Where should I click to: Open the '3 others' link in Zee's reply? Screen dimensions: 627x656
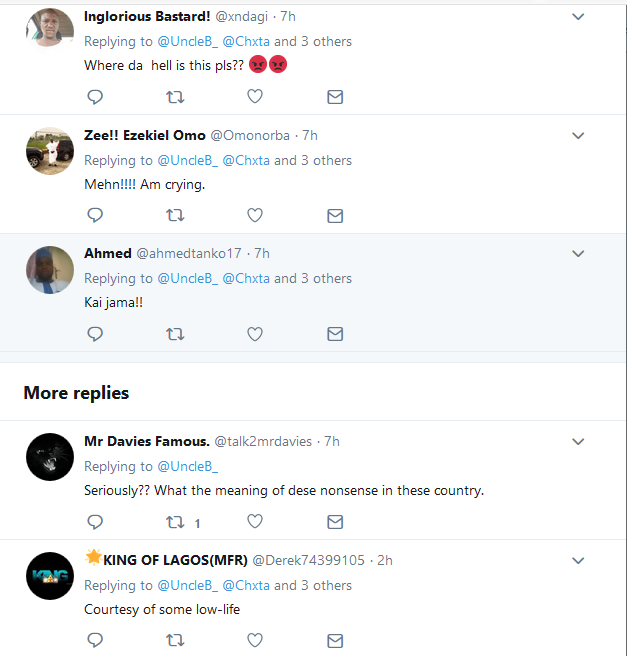point(325,160)
